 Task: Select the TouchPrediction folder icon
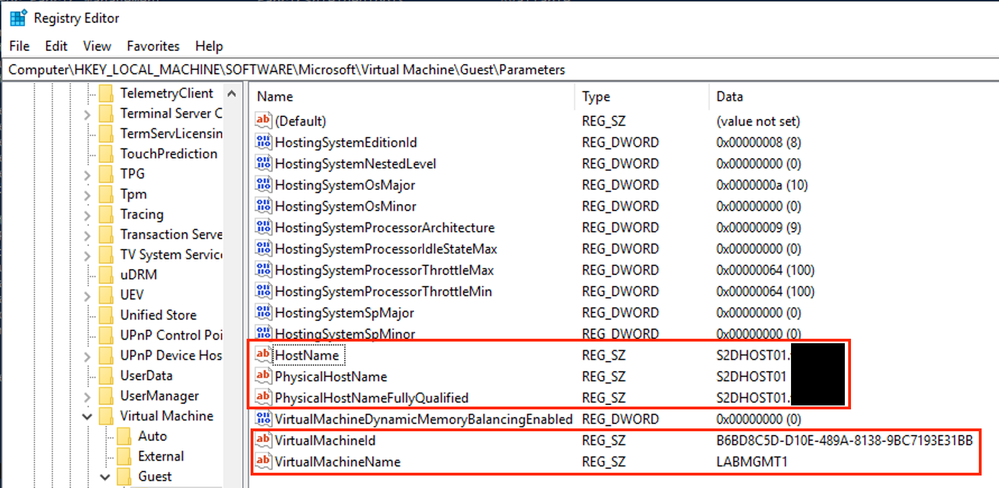[x=106, y=154]
